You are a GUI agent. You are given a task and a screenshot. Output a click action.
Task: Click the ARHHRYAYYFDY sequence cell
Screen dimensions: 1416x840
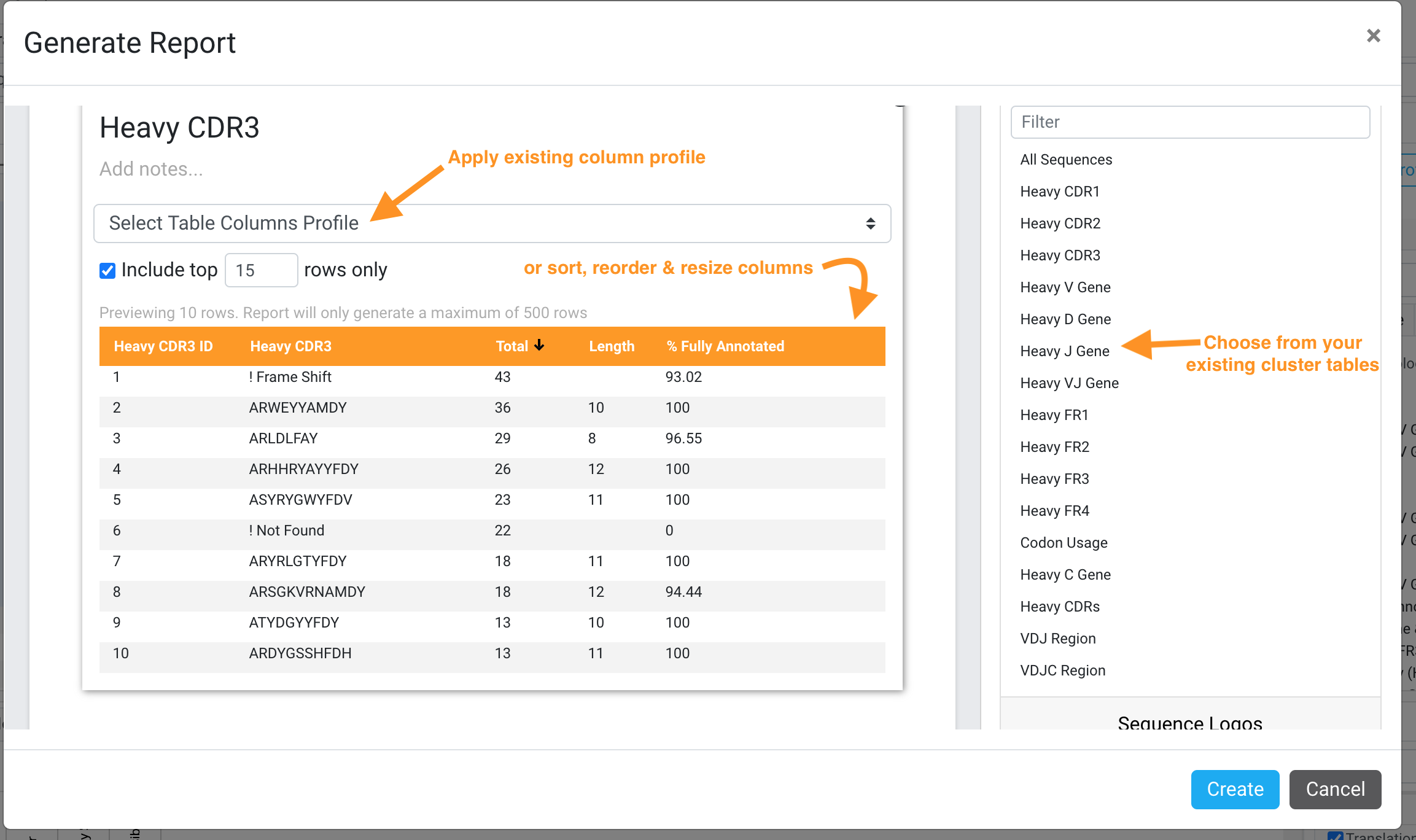pyautogui.click(x=303, y=469)
